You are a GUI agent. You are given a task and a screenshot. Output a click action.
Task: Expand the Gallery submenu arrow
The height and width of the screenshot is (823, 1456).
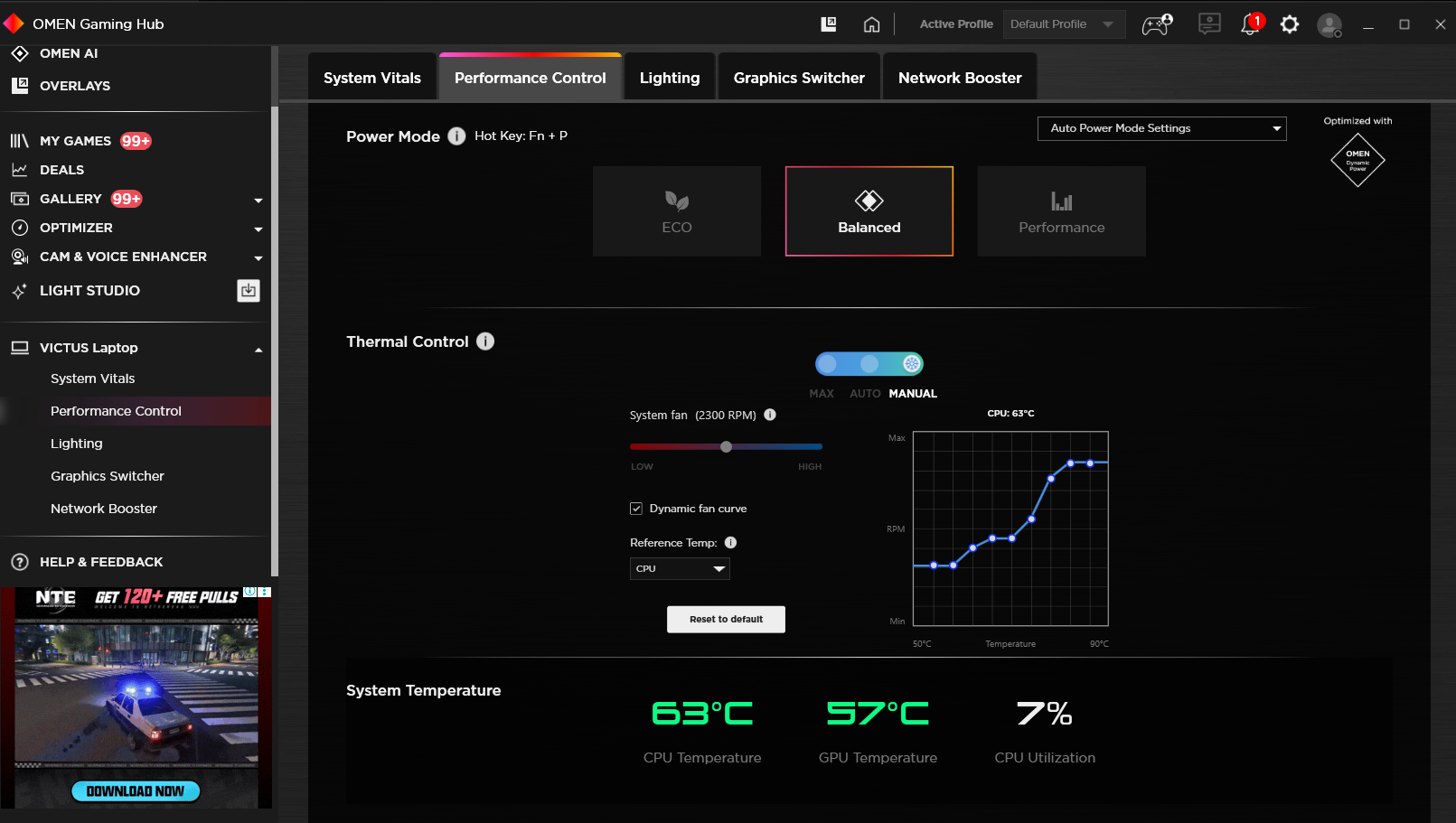click(258, 201)
